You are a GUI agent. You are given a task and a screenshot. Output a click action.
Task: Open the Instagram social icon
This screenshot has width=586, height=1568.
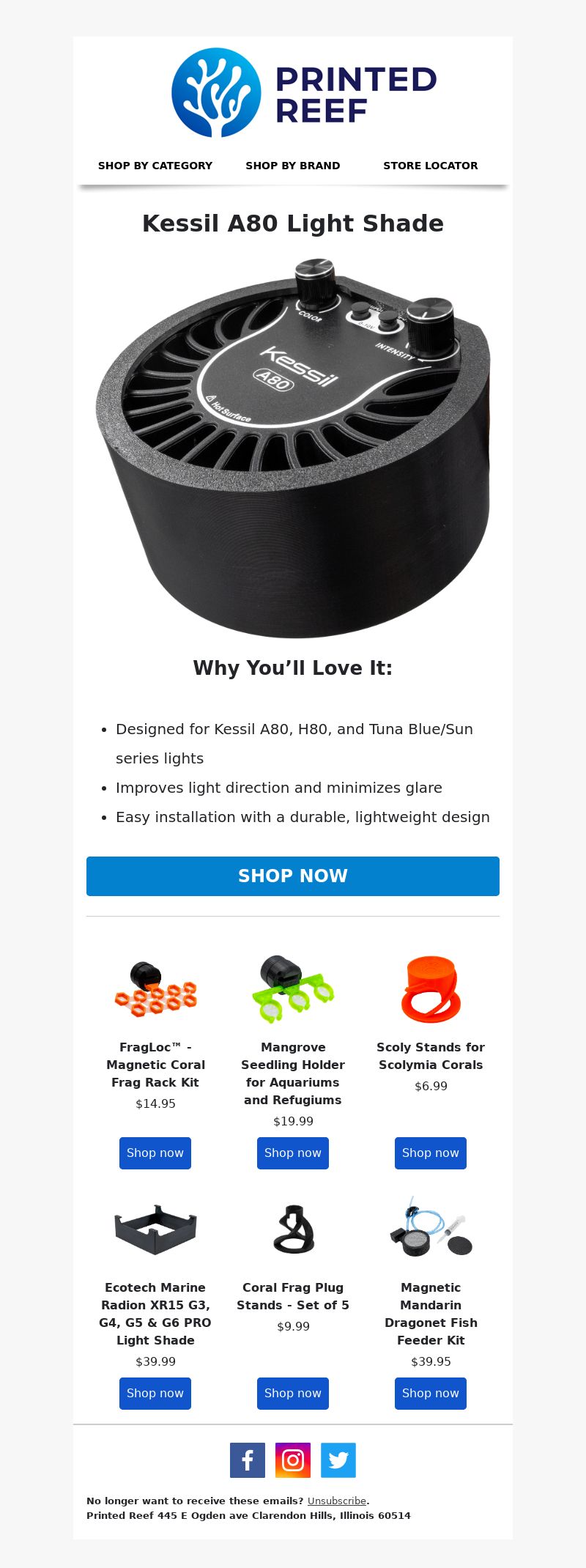[293, 1460]
